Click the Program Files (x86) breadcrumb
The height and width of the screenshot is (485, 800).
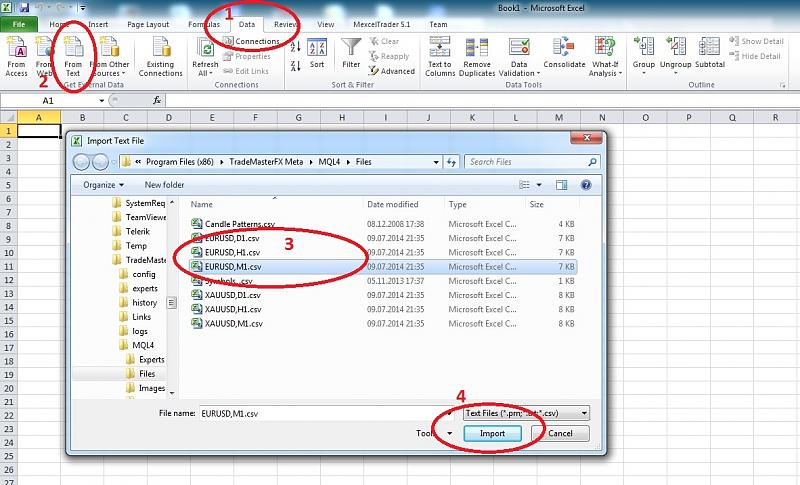coord(180,162)
